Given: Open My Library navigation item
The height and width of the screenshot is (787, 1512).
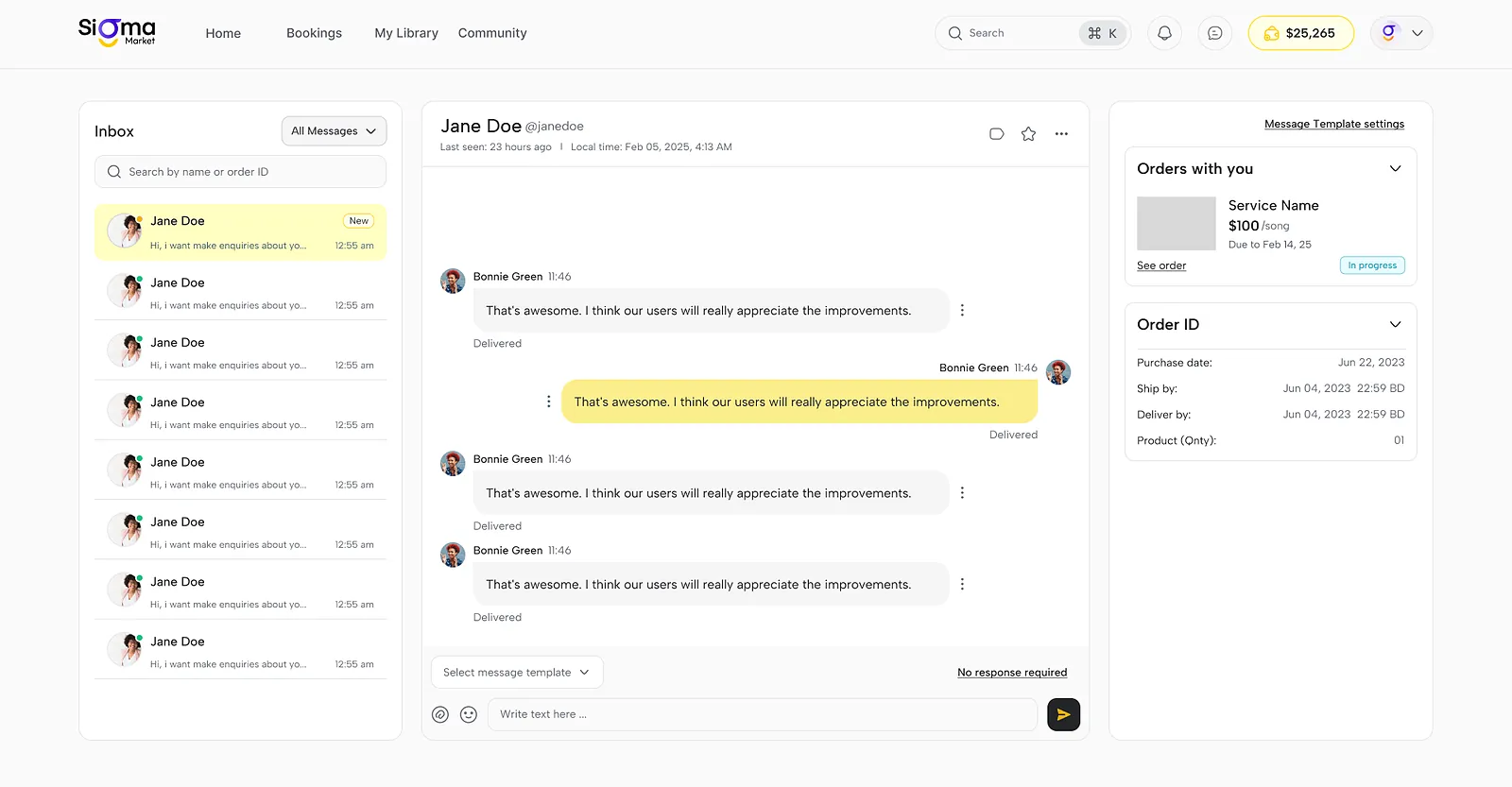Looking at the screenshot, I should pyautogui.click(x=406, y=33).
